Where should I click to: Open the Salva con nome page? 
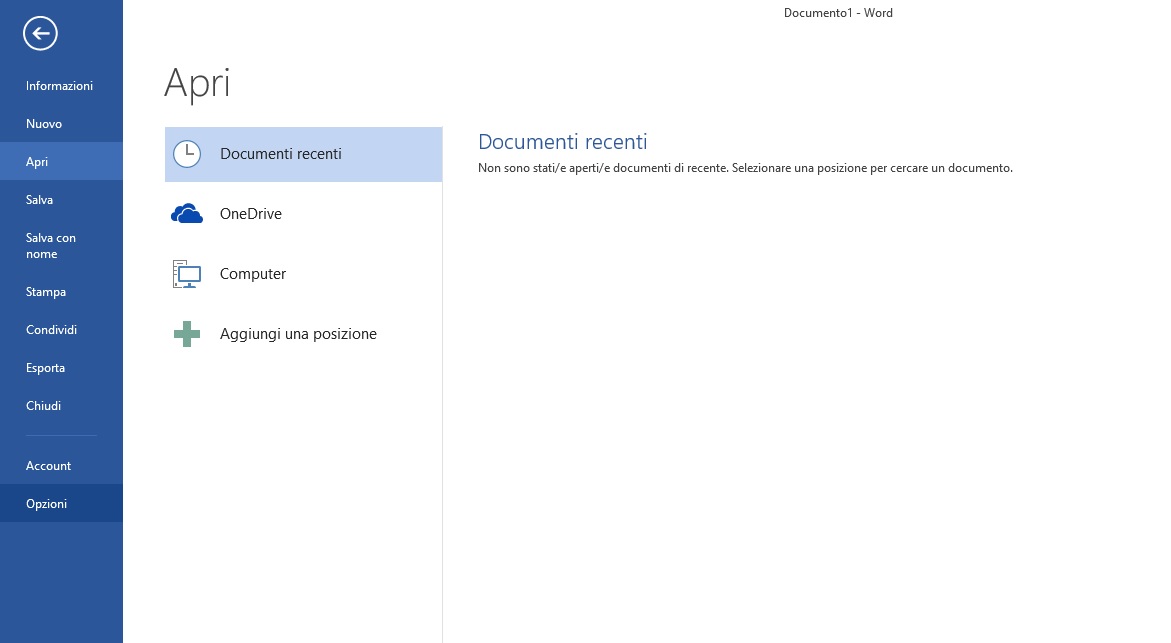click(x=50, y=246)
